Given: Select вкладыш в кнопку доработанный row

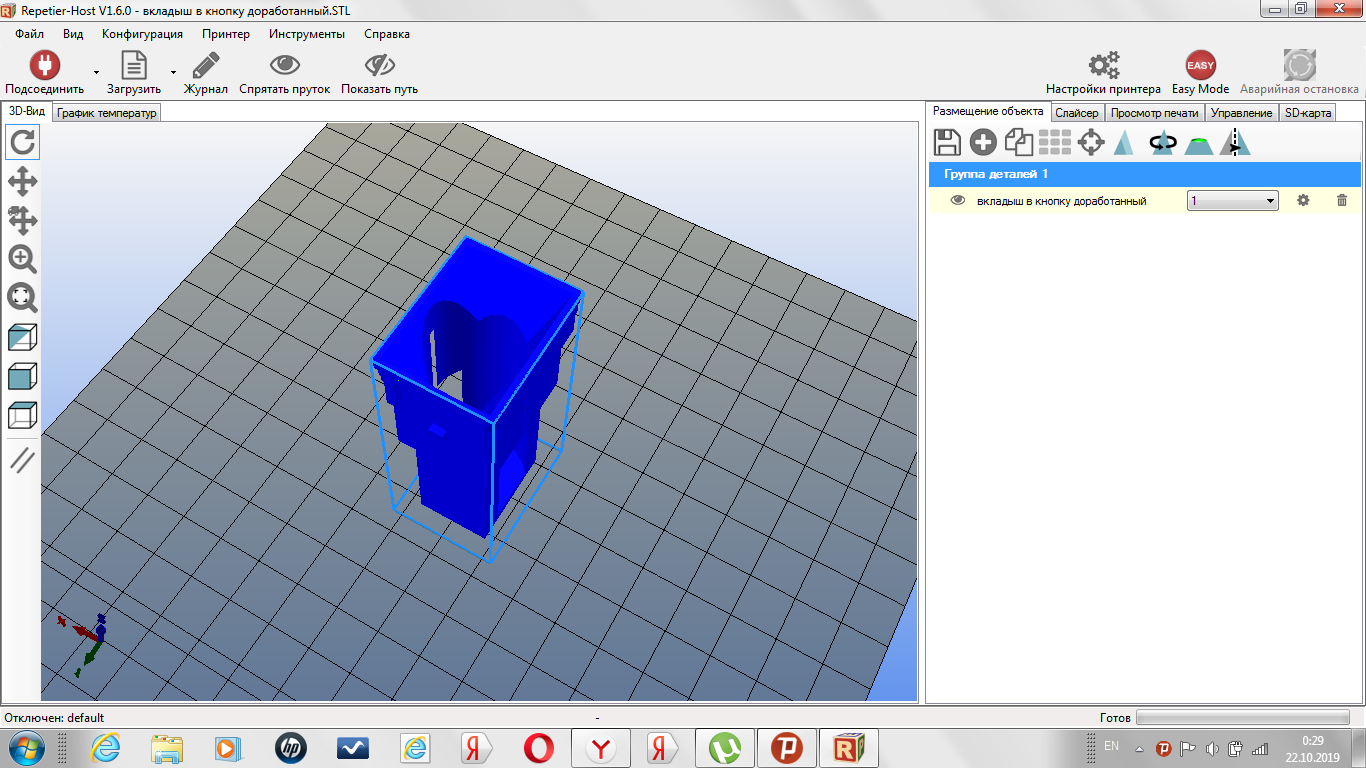Looking at the screenshot, I should (1145, 201).
